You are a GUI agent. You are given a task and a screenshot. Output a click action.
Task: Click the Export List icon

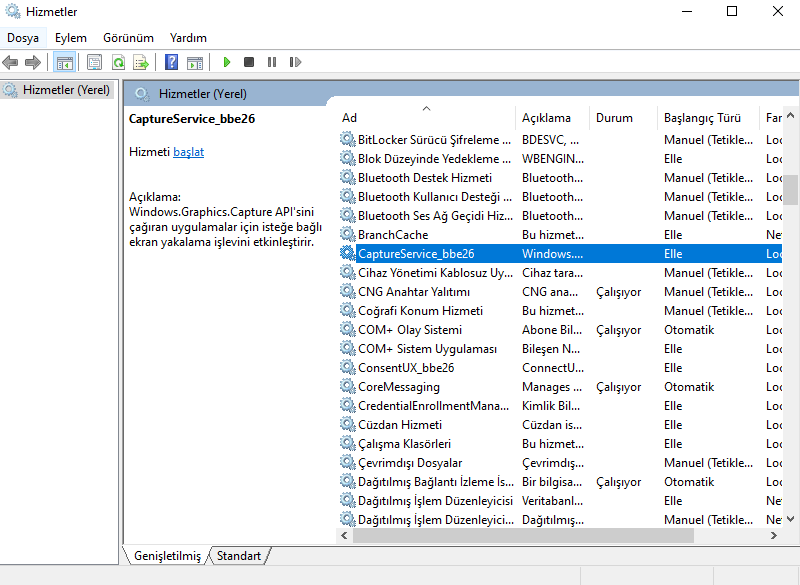click(x=142, y=62)
